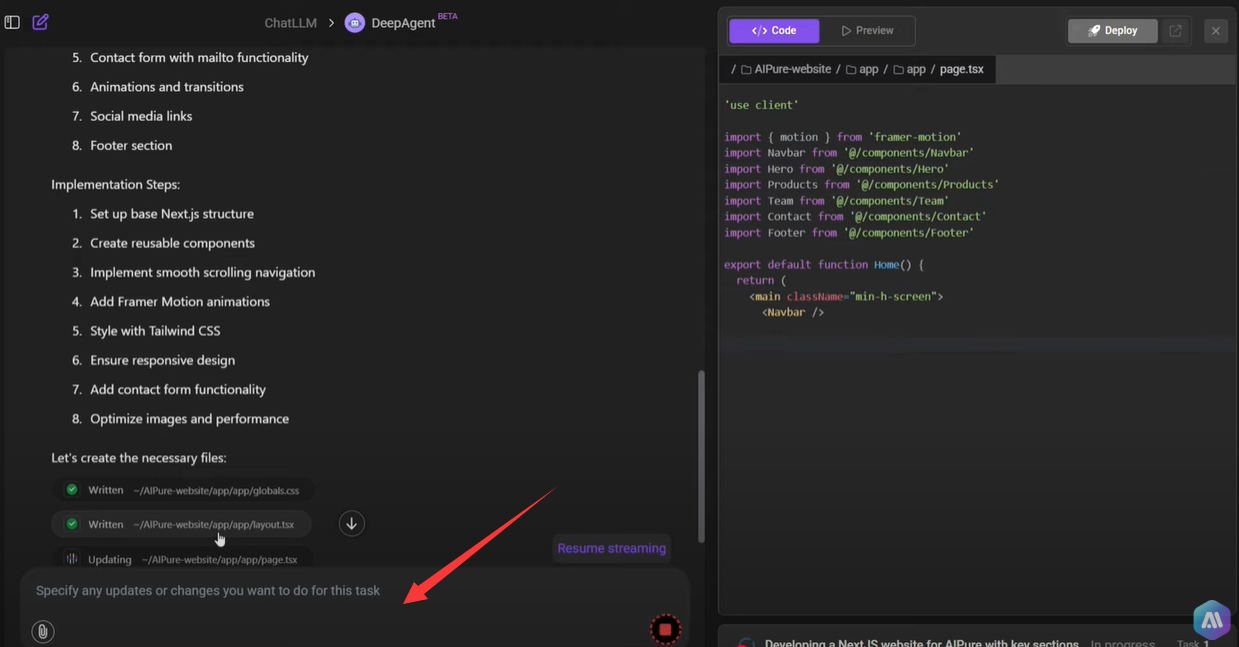This screenshot has height=647, width=1239.
Task: Open the Updating page.tsx file entry
Action: (x=182, y=559)
